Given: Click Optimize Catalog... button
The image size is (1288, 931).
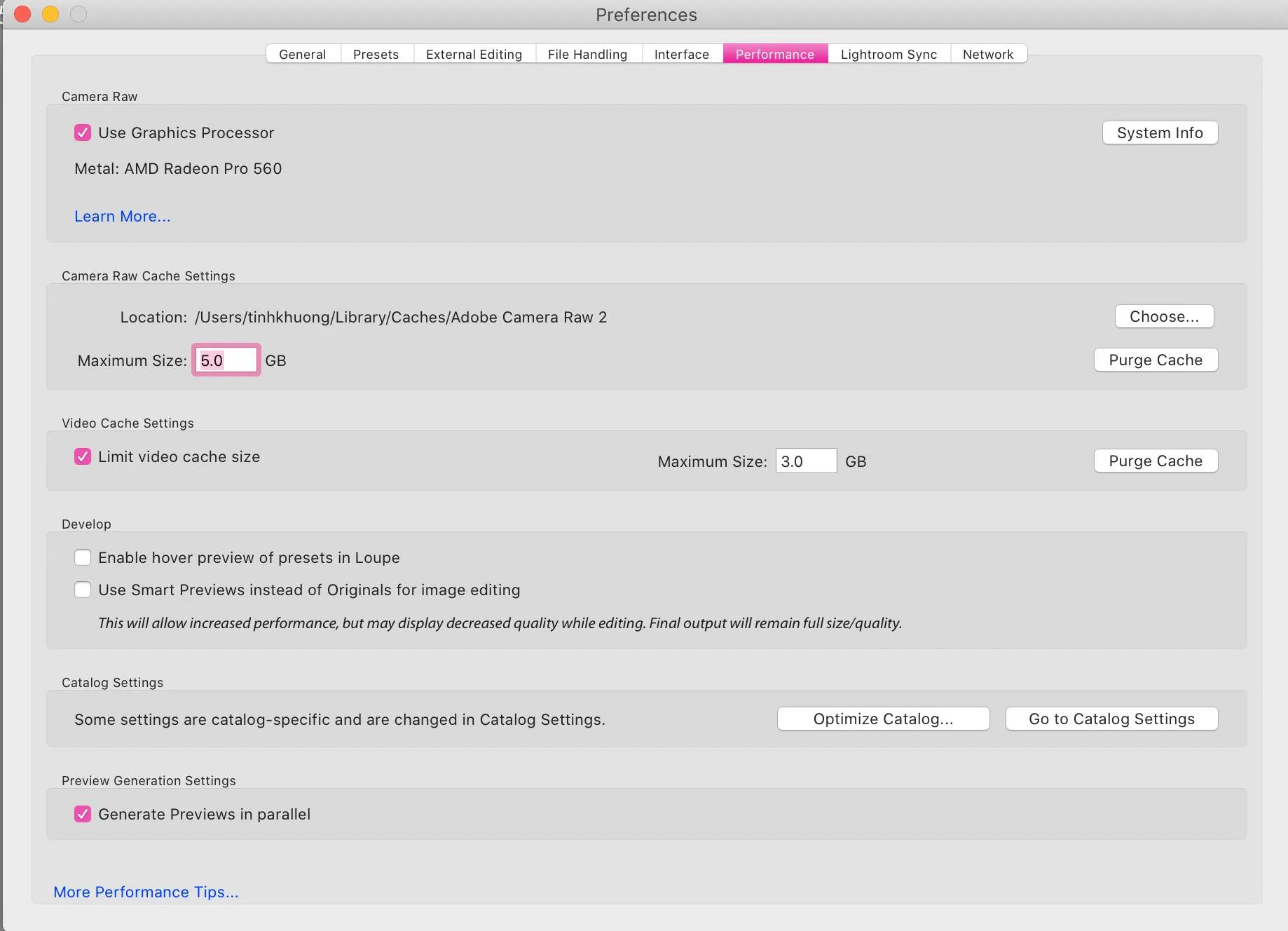Looking at the screenshot, I should 883,719.
